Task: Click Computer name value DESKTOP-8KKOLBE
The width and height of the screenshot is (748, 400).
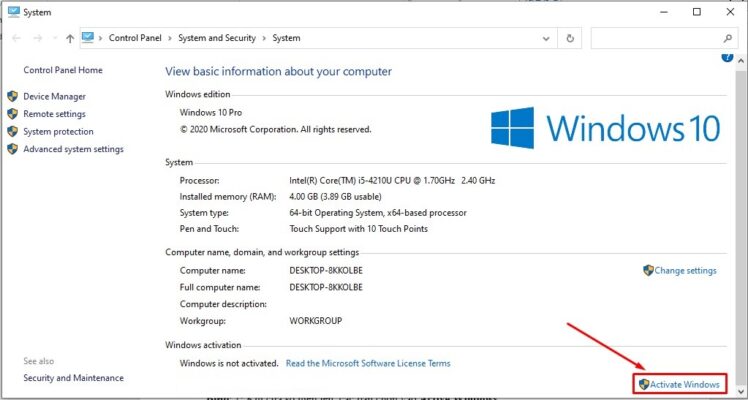Action: [x=326, y=271]
